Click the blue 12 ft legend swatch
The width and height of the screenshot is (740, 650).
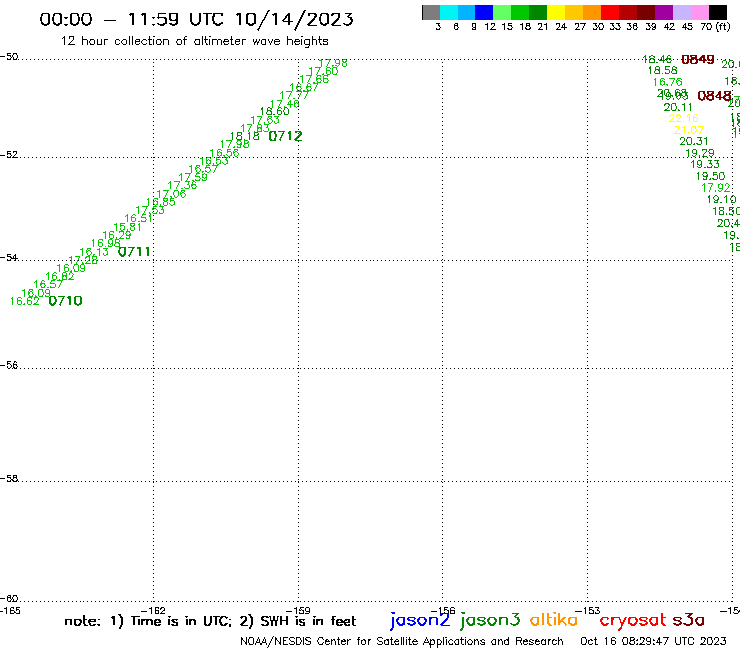(x=484, y=12)
